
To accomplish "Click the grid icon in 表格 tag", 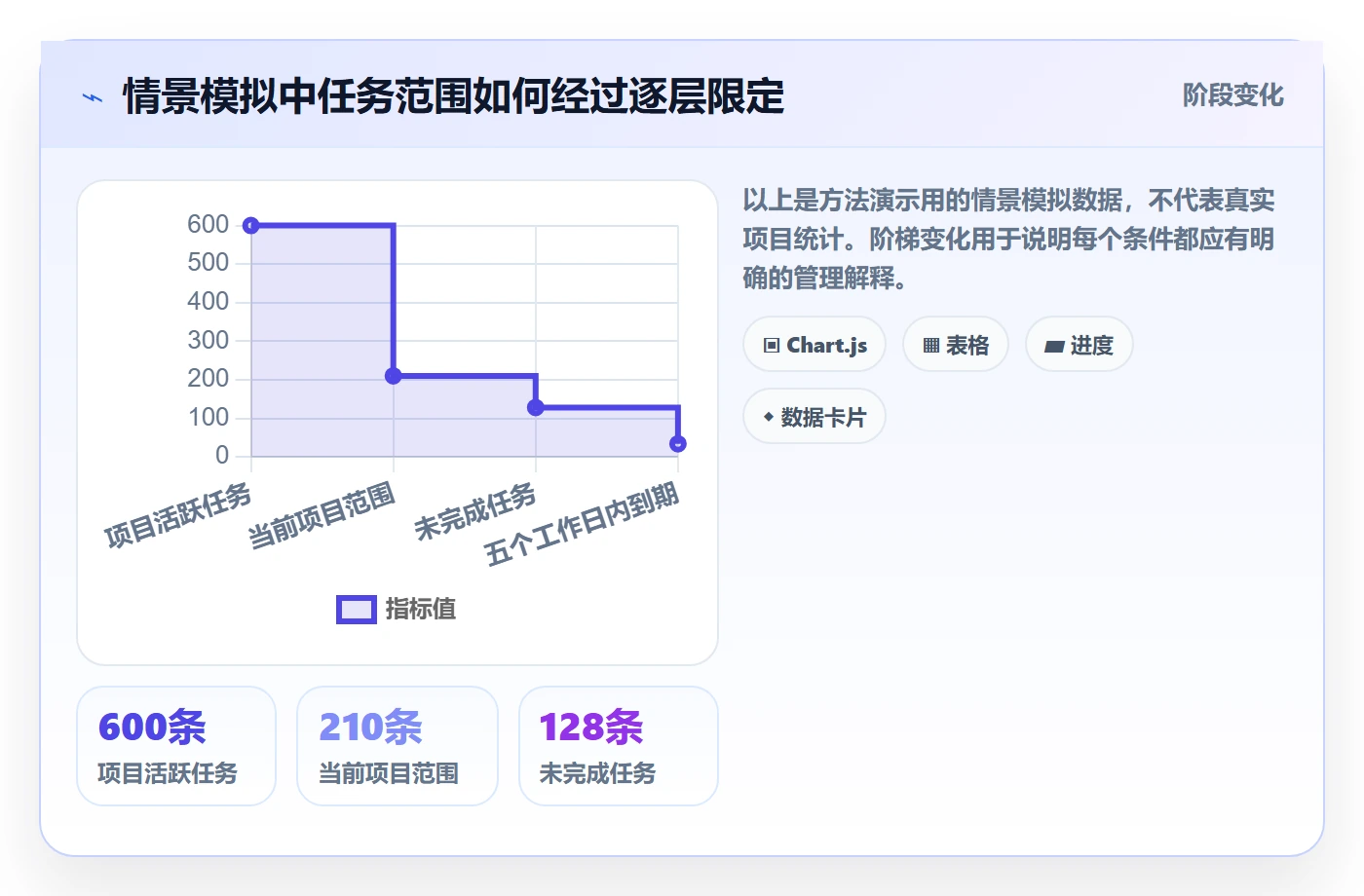I will pyautogui.click(x=931, y=346).
